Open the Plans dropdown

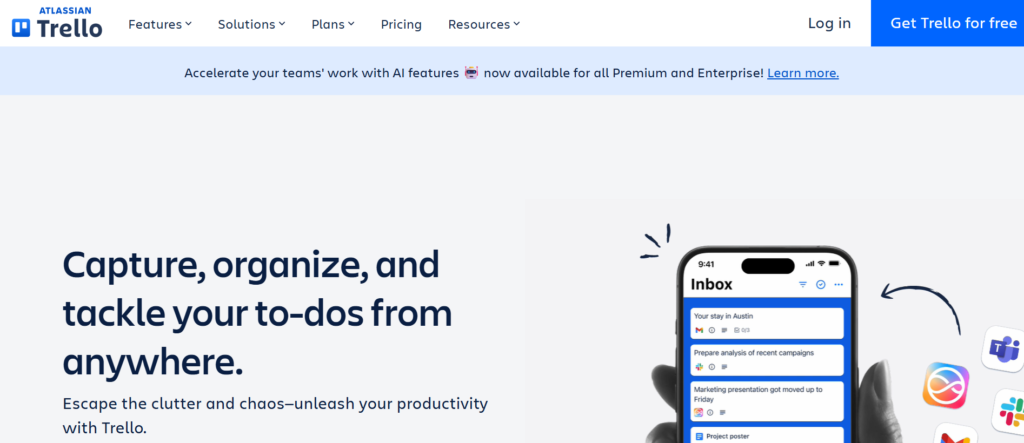click(x=333, y=24)
